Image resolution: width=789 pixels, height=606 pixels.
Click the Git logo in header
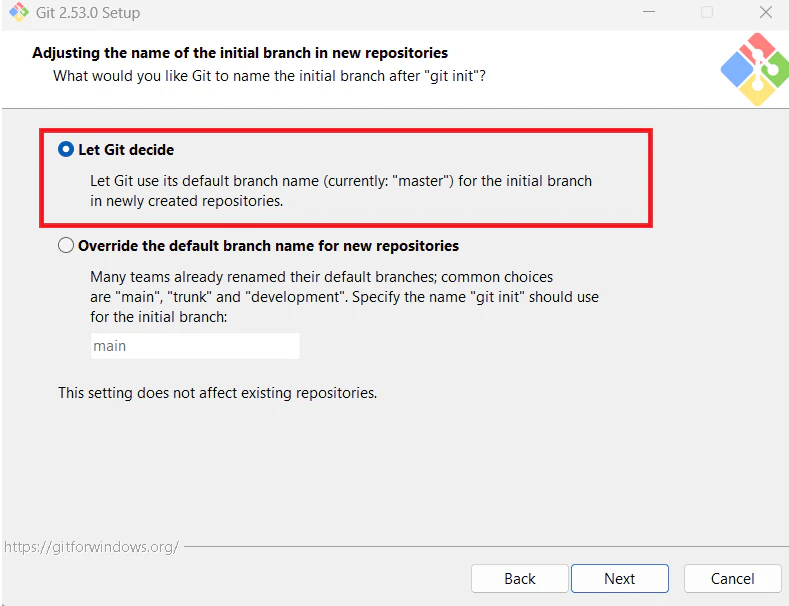tap(754, 69)
